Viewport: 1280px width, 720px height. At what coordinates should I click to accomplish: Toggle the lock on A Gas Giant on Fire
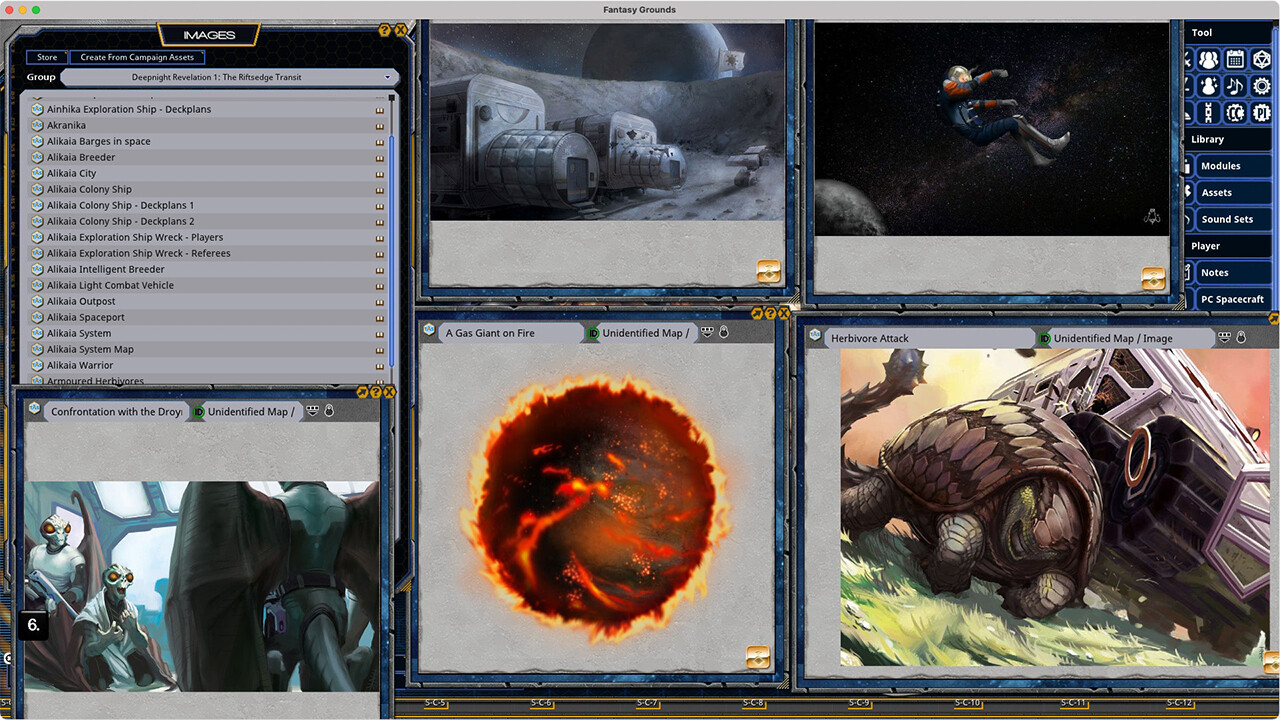[723, 332]
